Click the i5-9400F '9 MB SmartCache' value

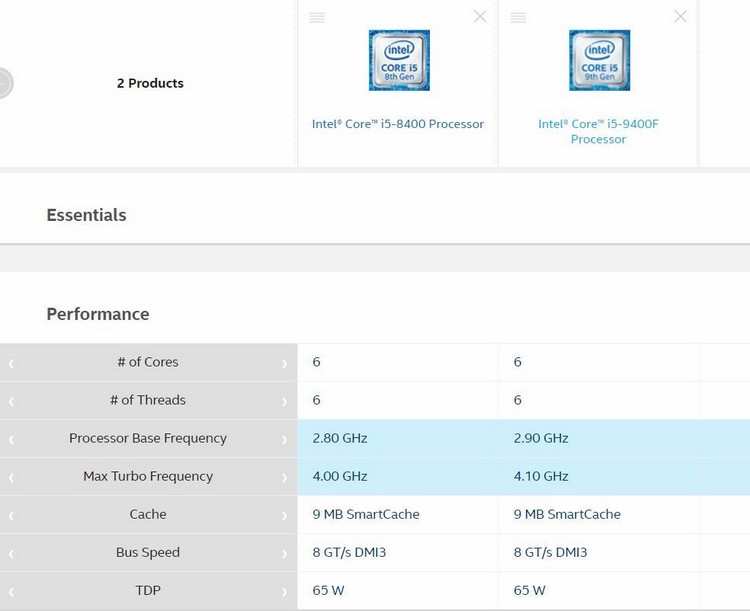[x=567, y=514]
